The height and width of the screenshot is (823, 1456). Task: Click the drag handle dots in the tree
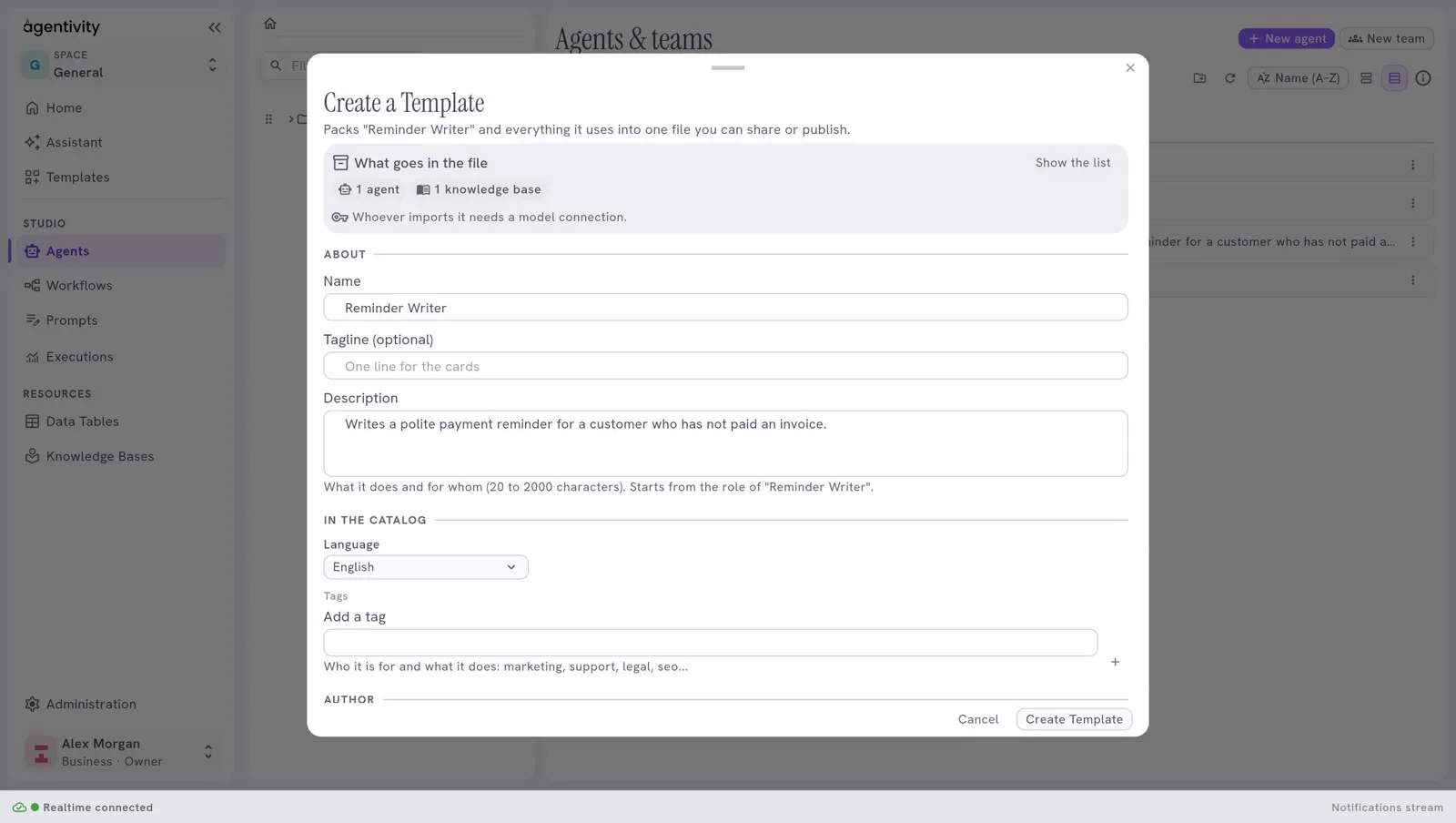268,119
